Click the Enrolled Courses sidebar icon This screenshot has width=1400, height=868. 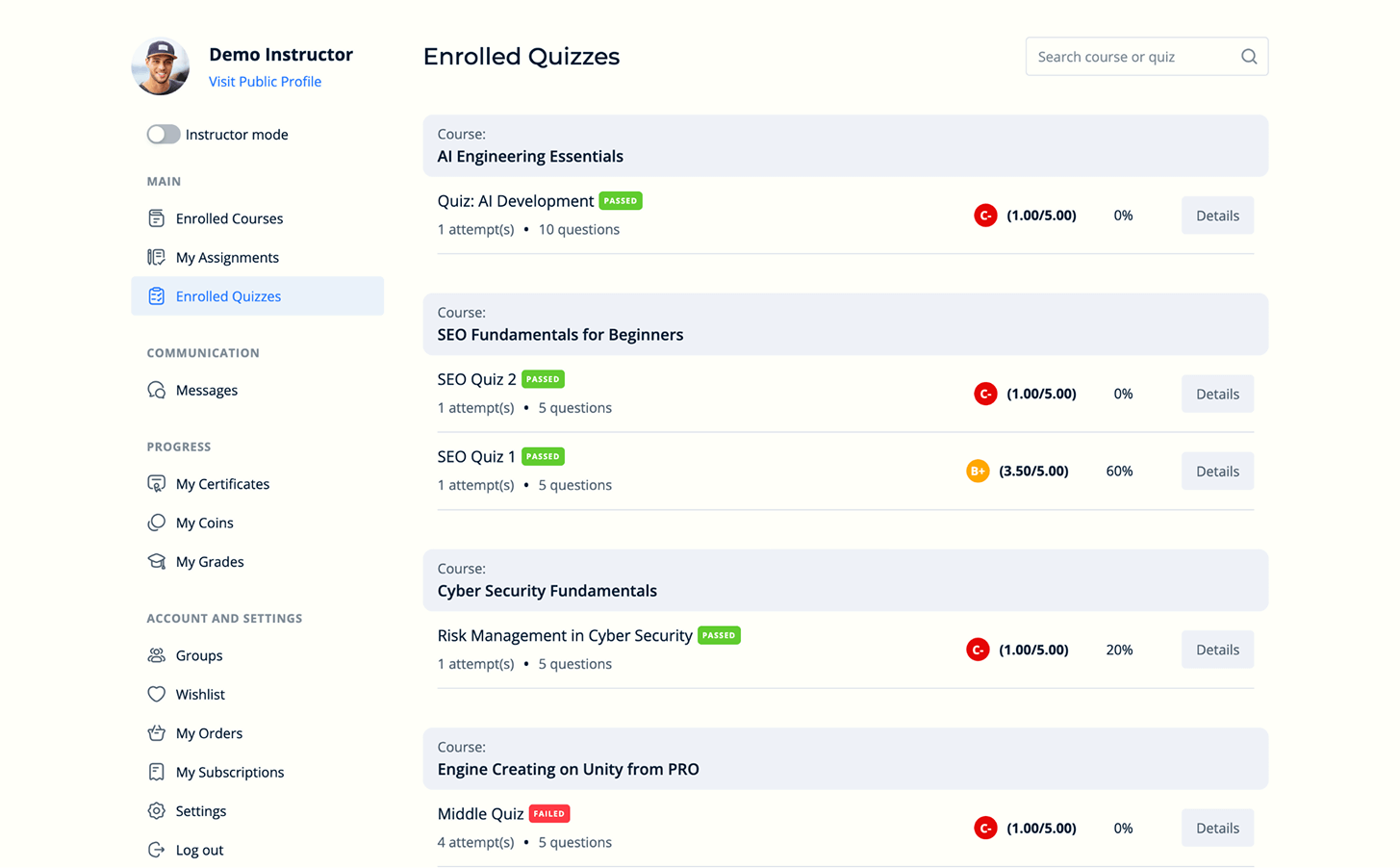click(156, 218)
